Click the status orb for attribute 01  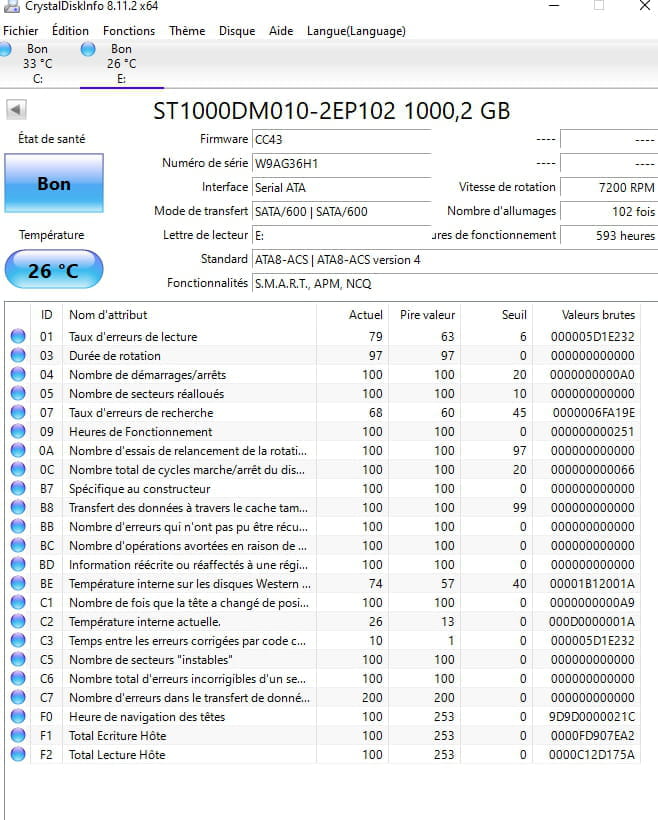click(18, 336)
